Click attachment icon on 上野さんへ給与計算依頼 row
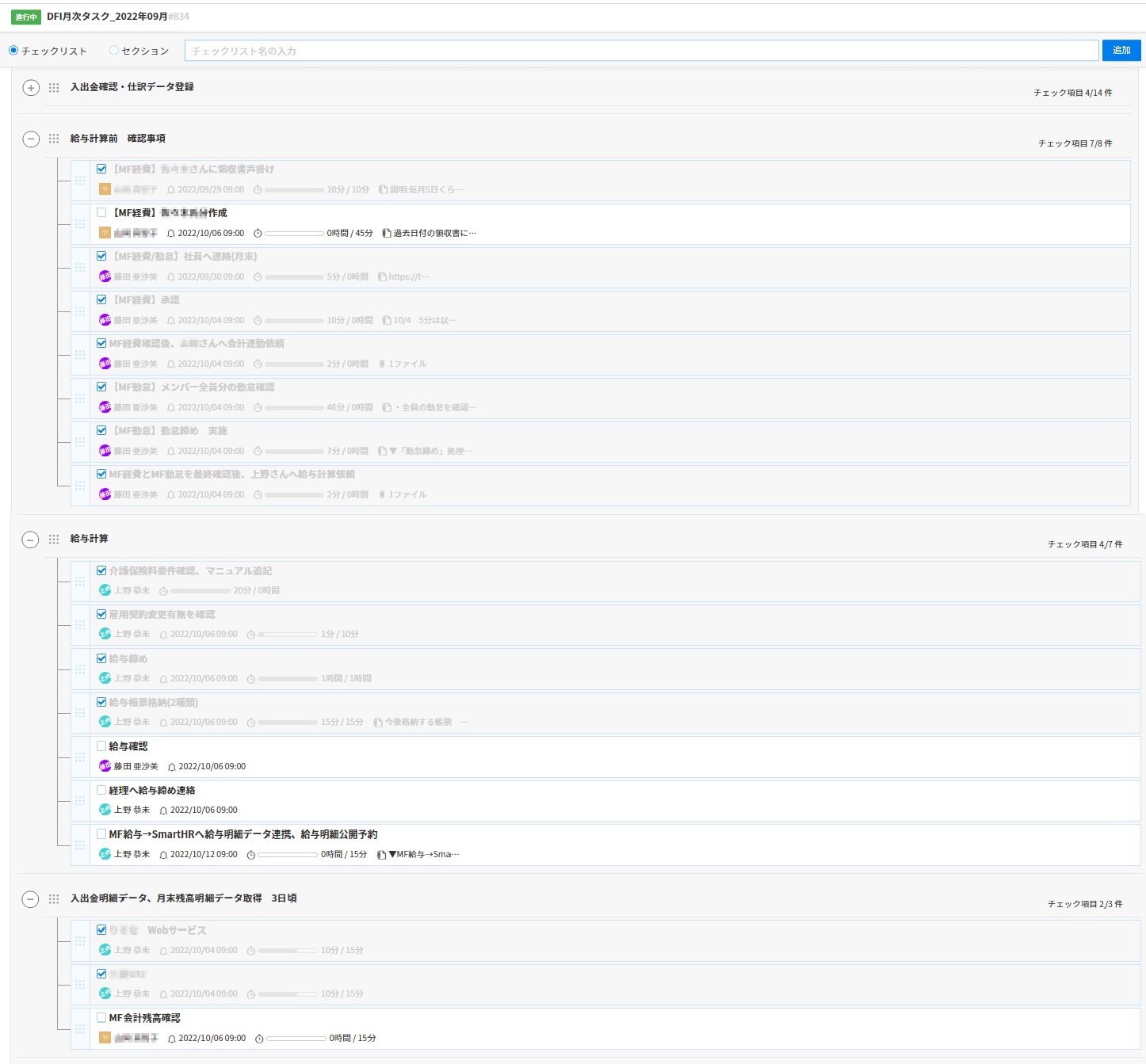Image resolution: width=1146 pixels, height=1064 pixels. 382,495
